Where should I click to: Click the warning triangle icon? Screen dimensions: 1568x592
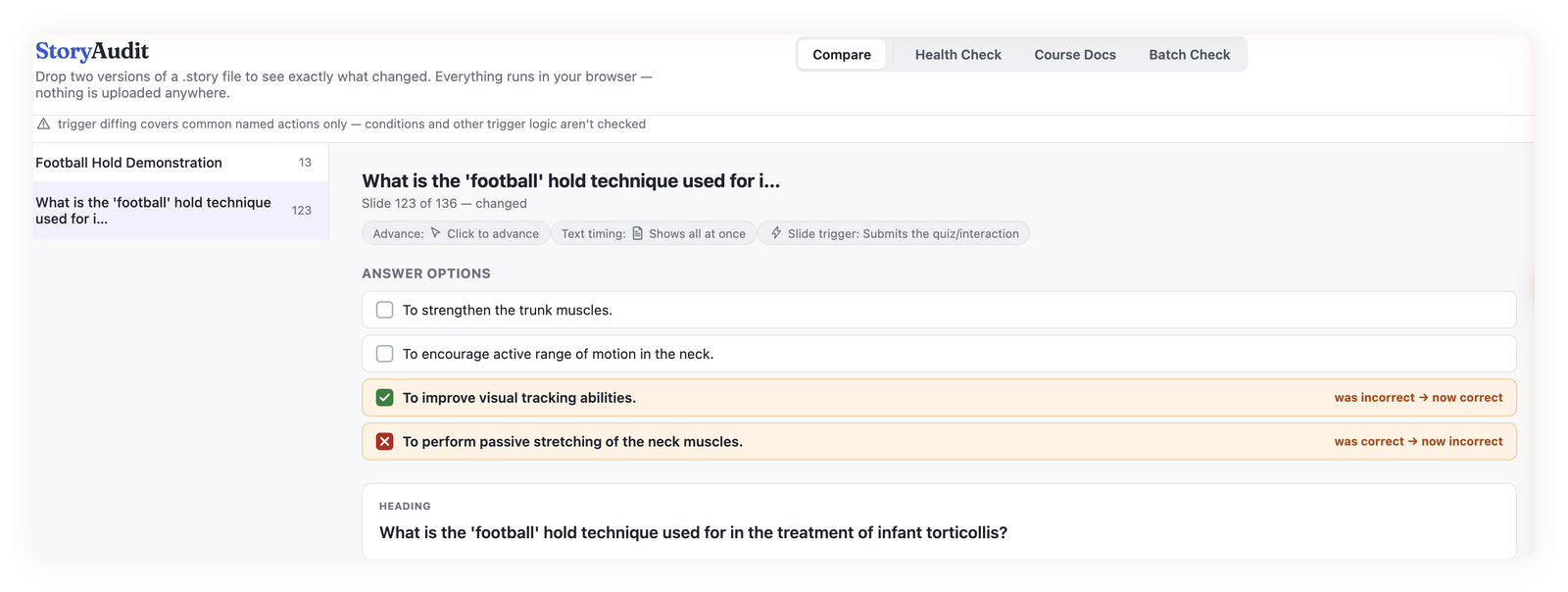point(43,124)
